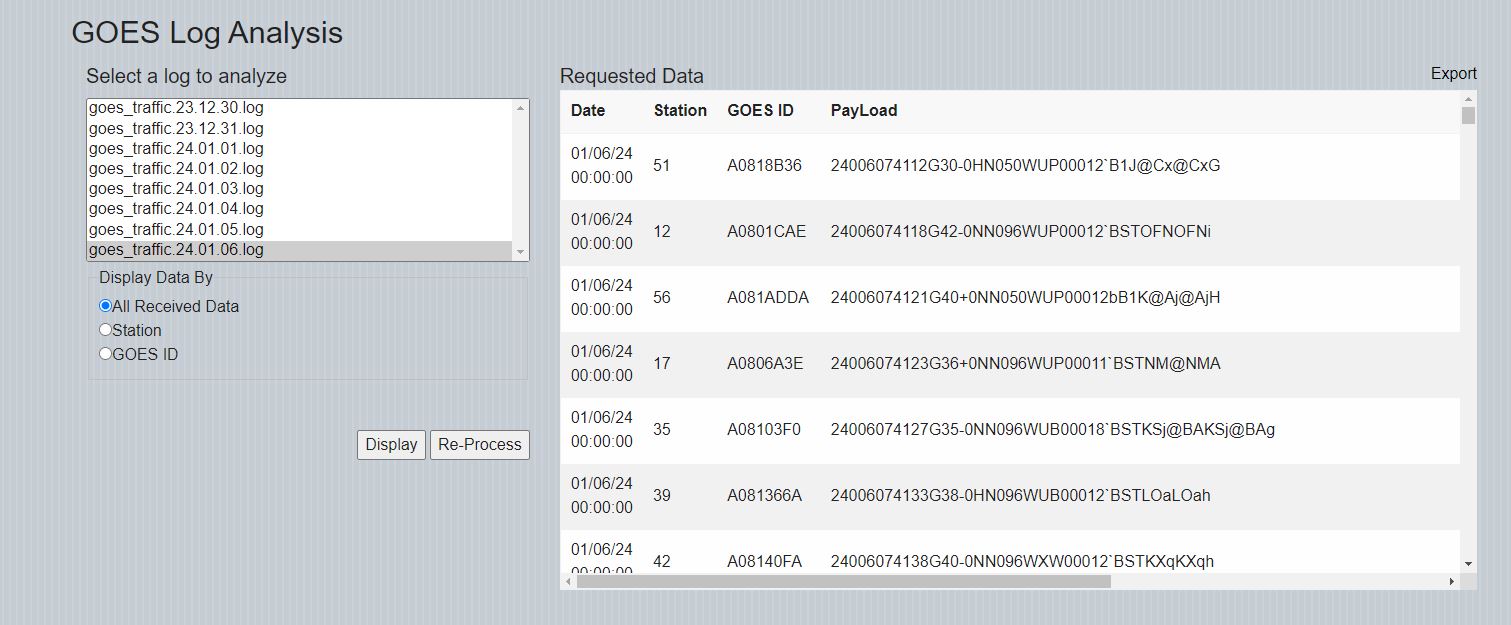Click horizontal scrollbar right arrow
This screenshot has height=625, width=1511.
1452,581
